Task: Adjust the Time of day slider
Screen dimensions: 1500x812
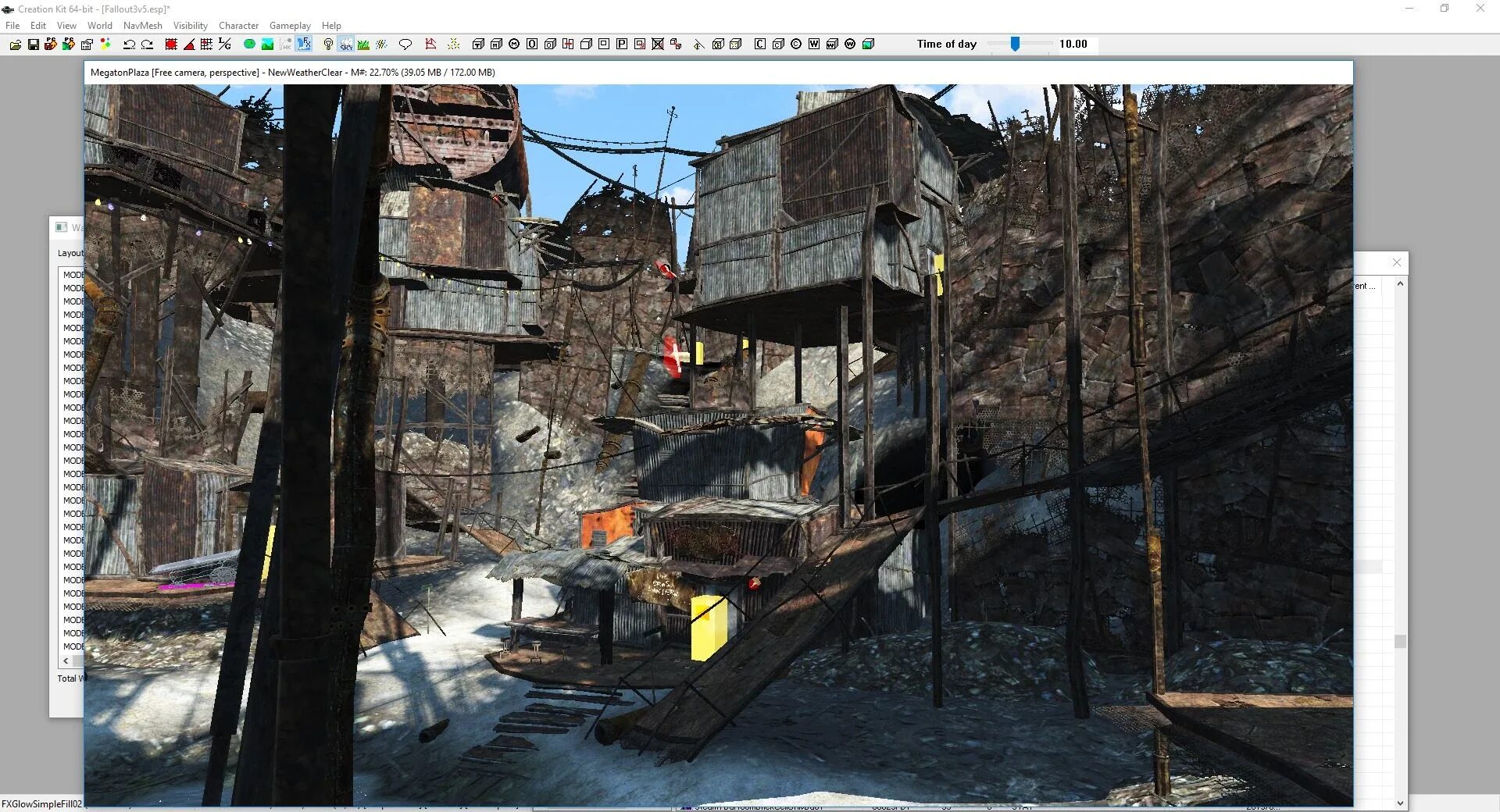Action: coord(1016,44)
